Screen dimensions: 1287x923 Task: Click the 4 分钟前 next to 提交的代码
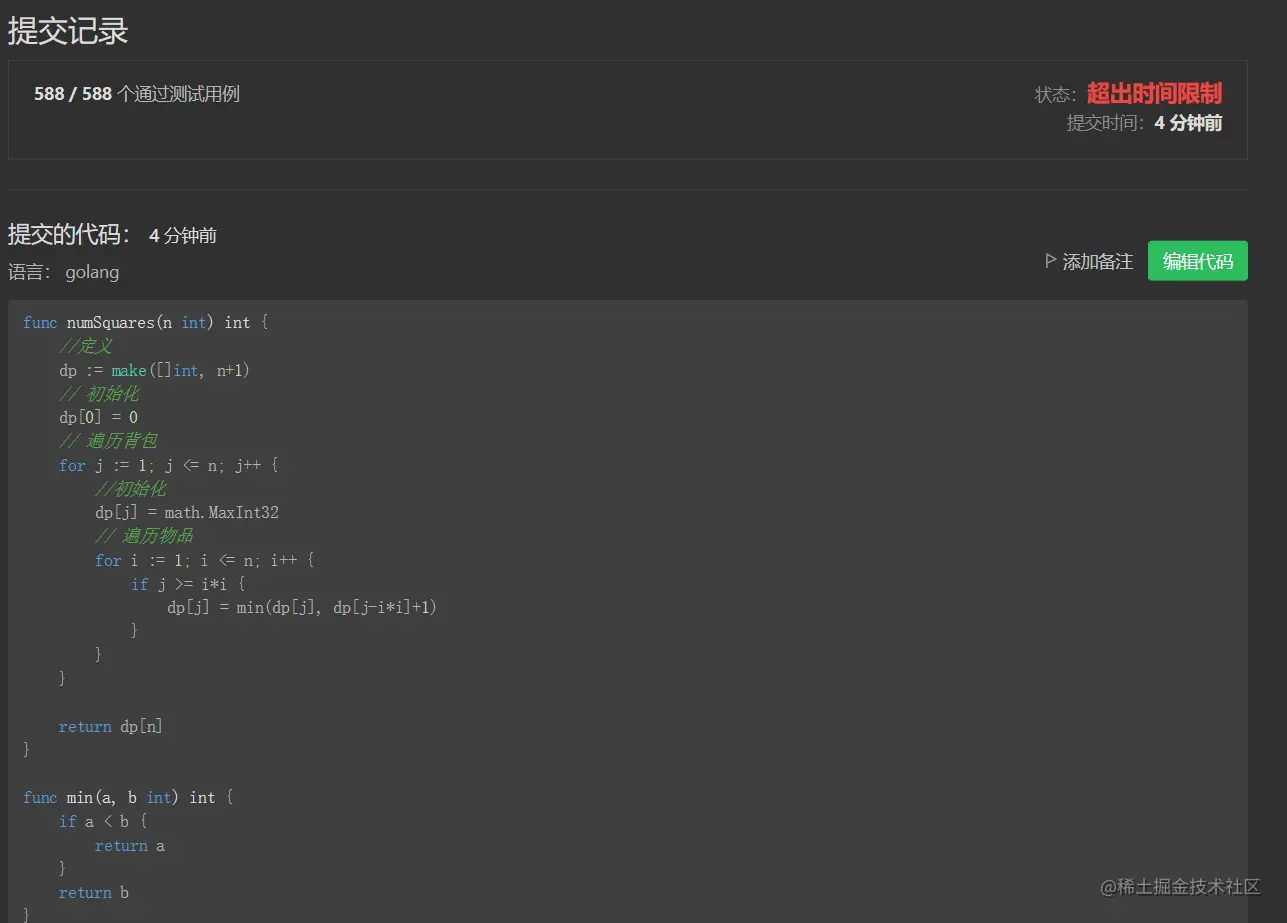pyautogui.click(x=183, y=236)
